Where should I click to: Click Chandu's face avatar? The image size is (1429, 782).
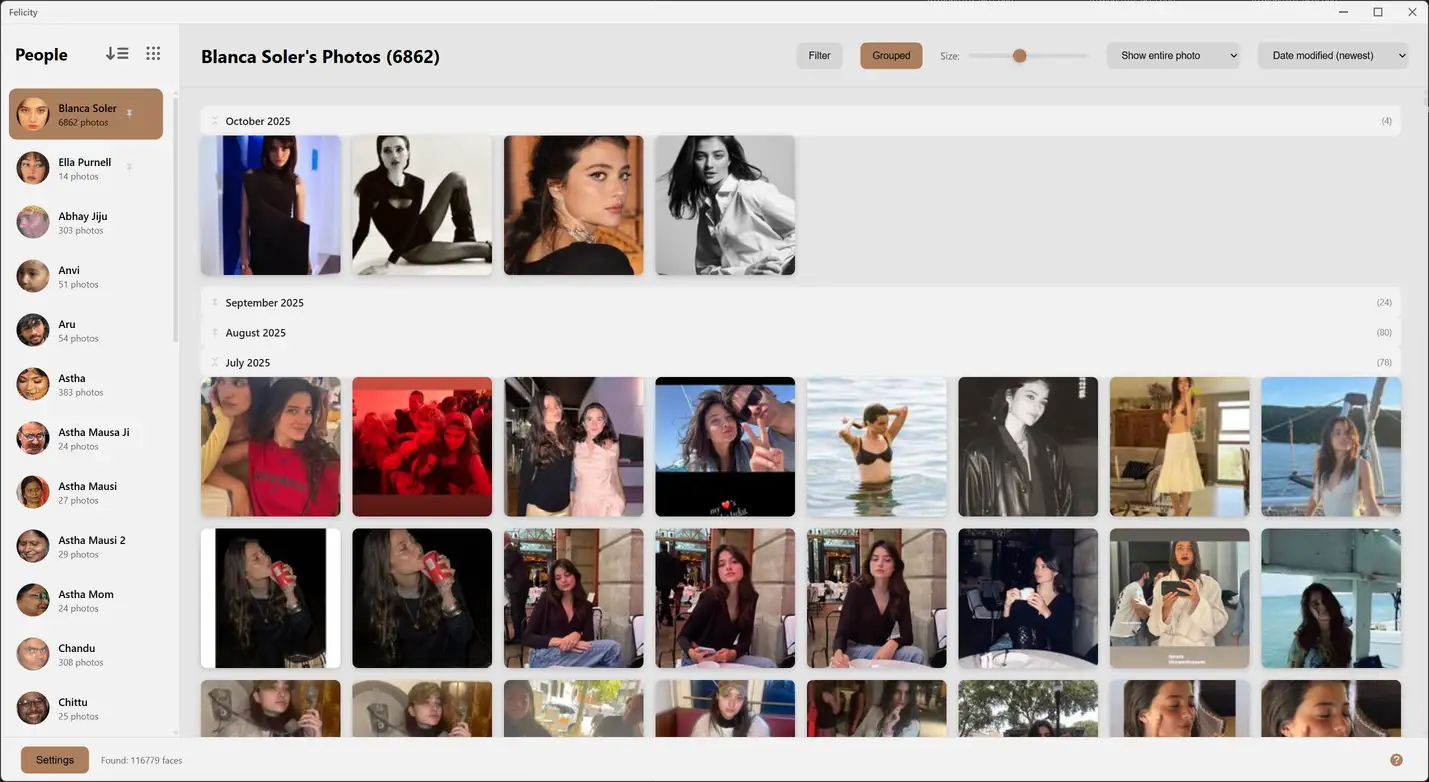point(33,654)
